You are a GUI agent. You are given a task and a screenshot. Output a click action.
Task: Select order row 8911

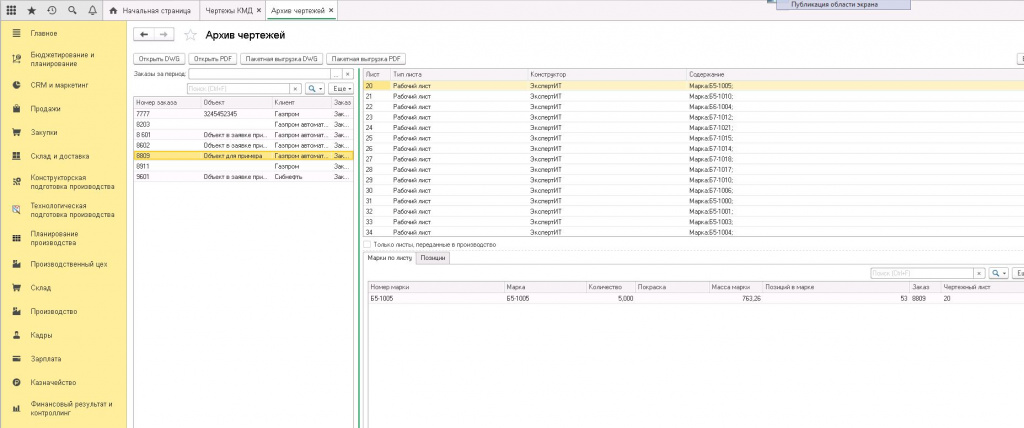(x=244, y=167)
